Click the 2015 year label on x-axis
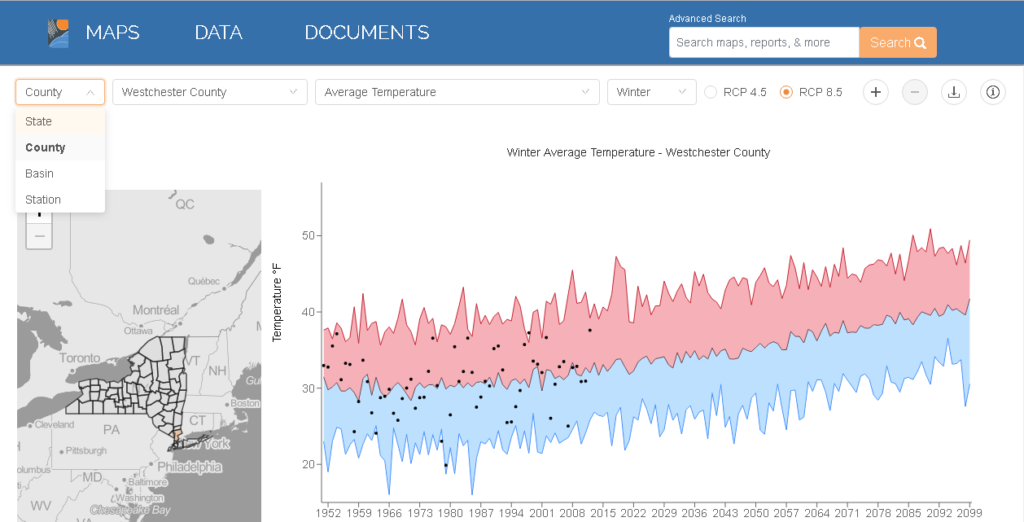The width and height of the screenshot is (1024, 522). (603, 514)
